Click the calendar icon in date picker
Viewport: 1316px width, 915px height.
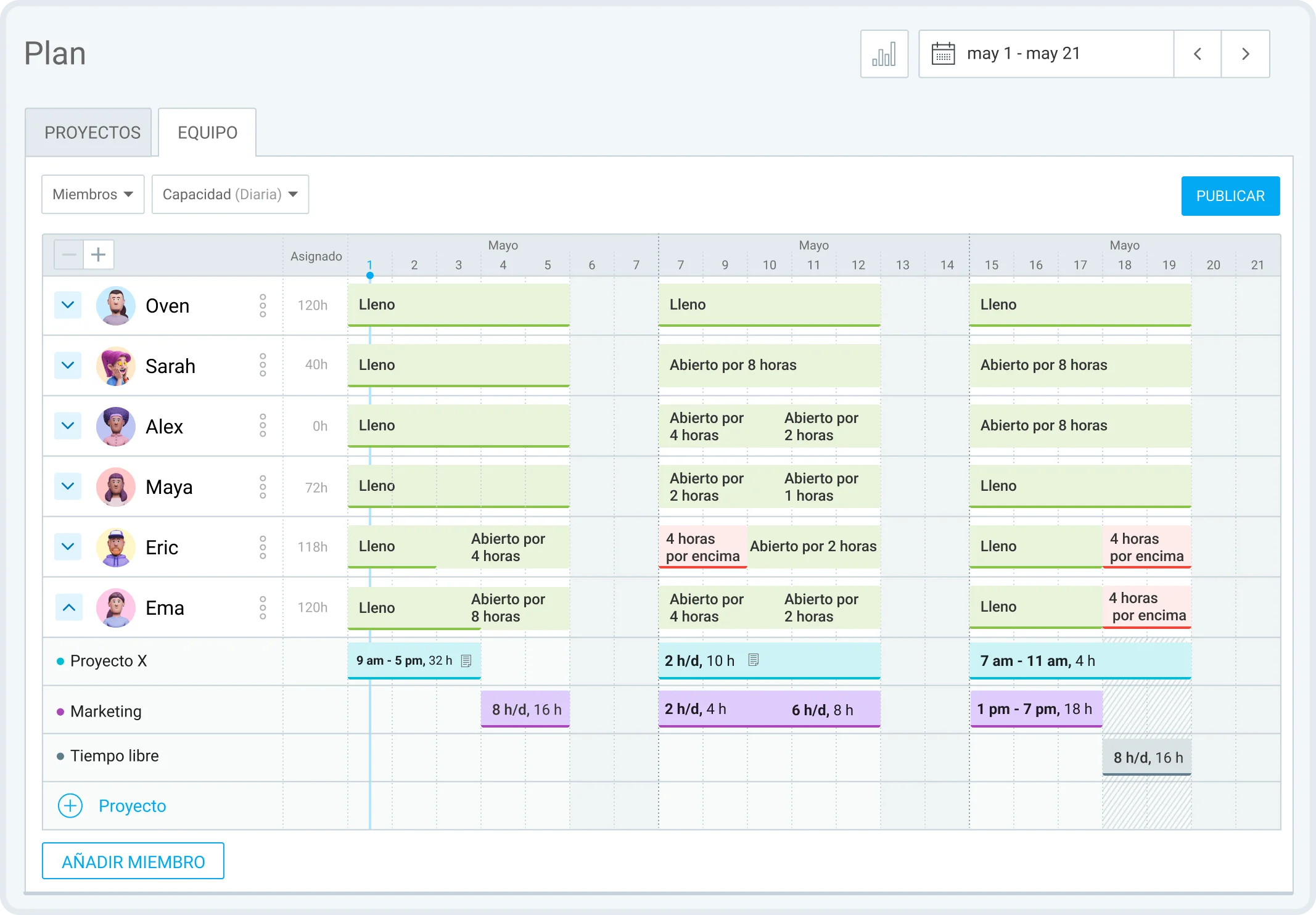point(943,54)
